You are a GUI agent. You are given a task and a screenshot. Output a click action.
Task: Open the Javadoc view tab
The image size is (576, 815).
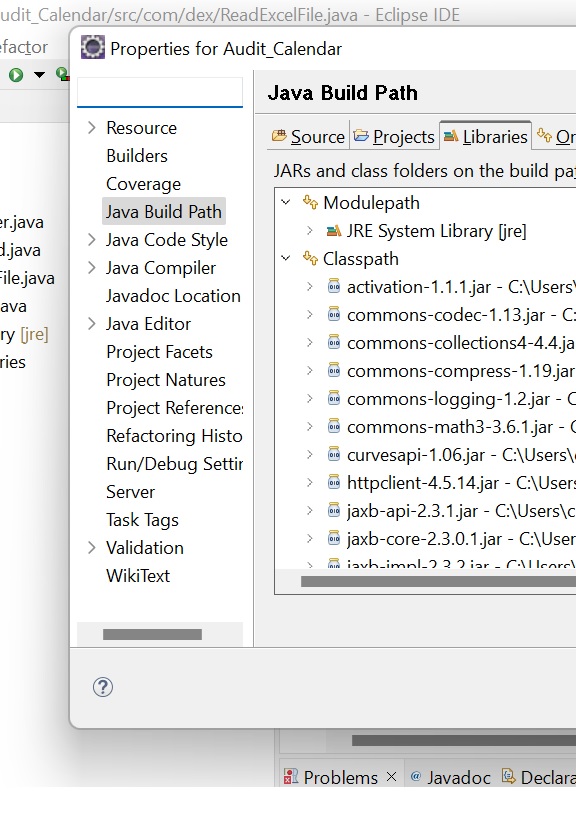click(x=450, y=777)
